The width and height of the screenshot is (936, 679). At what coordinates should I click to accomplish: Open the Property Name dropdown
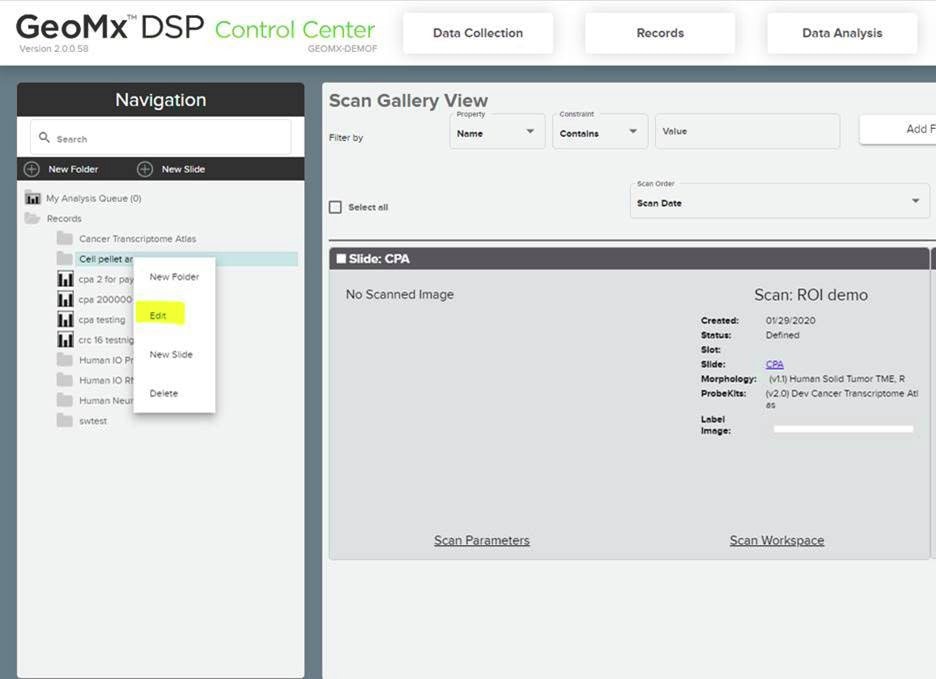(497, 132)
